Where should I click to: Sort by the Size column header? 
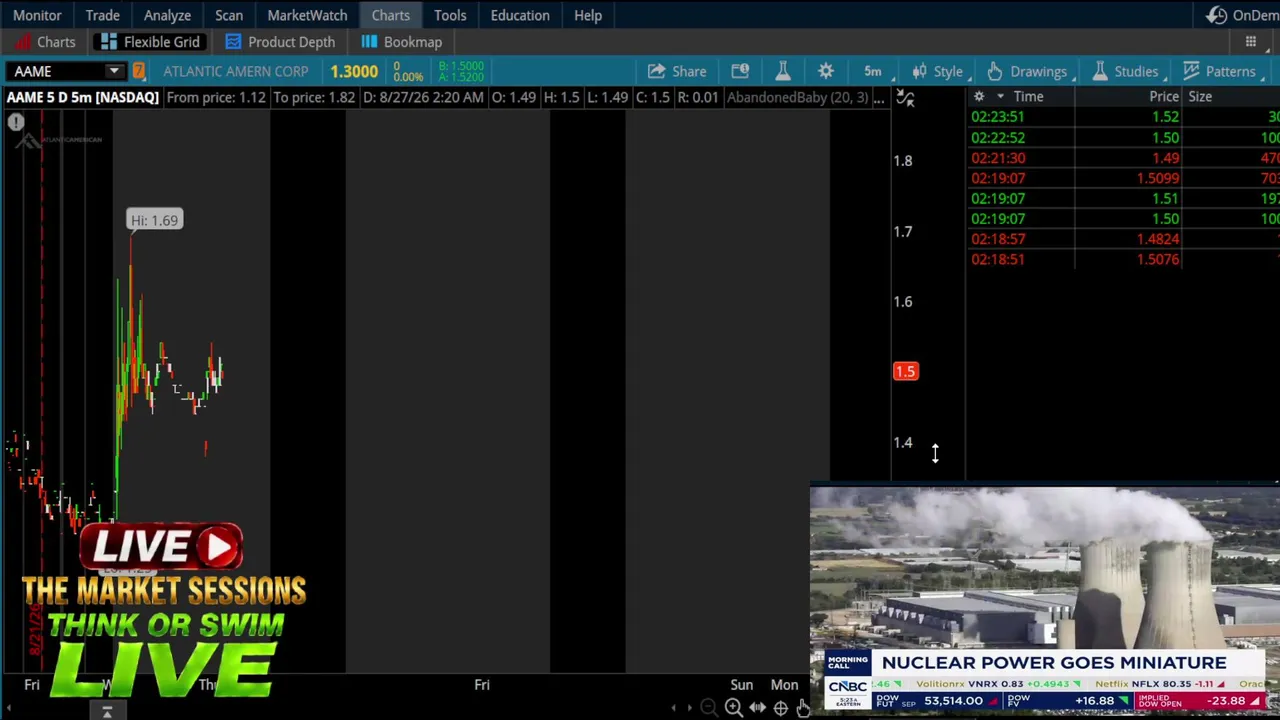(1200, 97)
